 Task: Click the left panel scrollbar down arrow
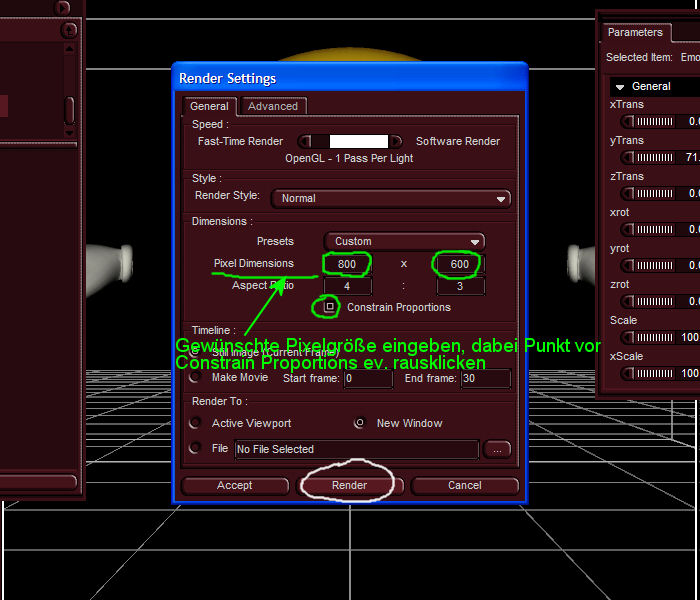(69, 132)
